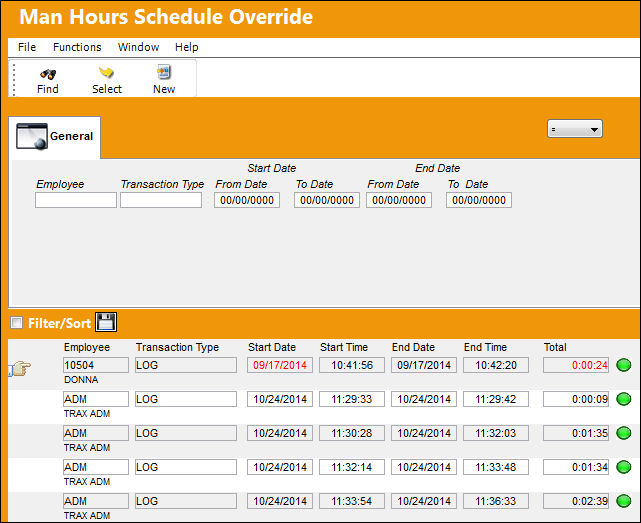Toggle the Filter/Sort checkbox
Screen dimensions: 641x523
coord(16,323)
